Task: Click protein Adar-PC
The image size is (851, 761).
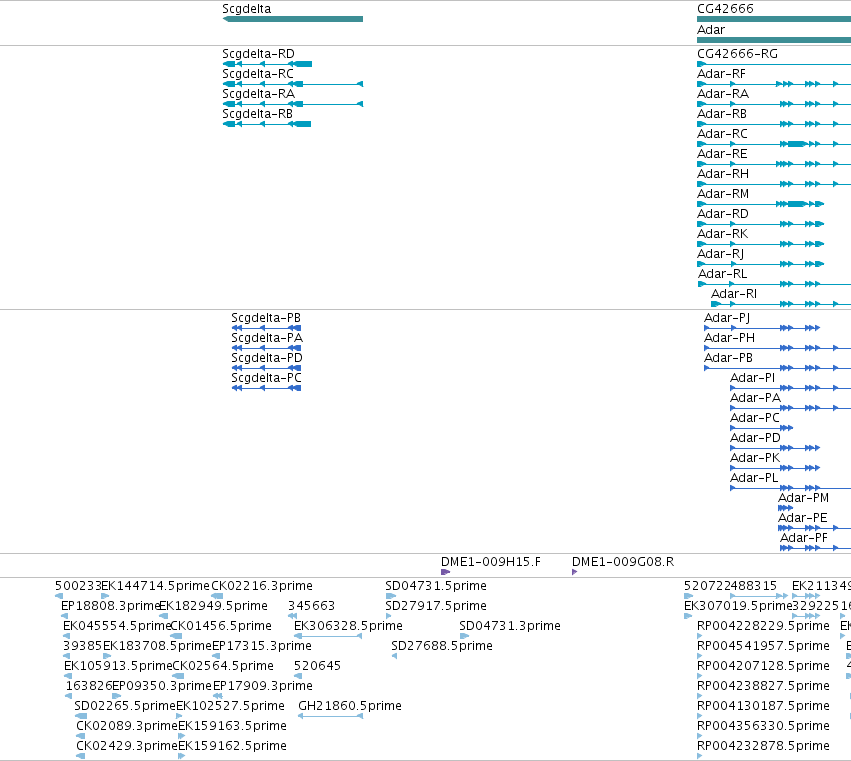Action: tap(755, 418)
